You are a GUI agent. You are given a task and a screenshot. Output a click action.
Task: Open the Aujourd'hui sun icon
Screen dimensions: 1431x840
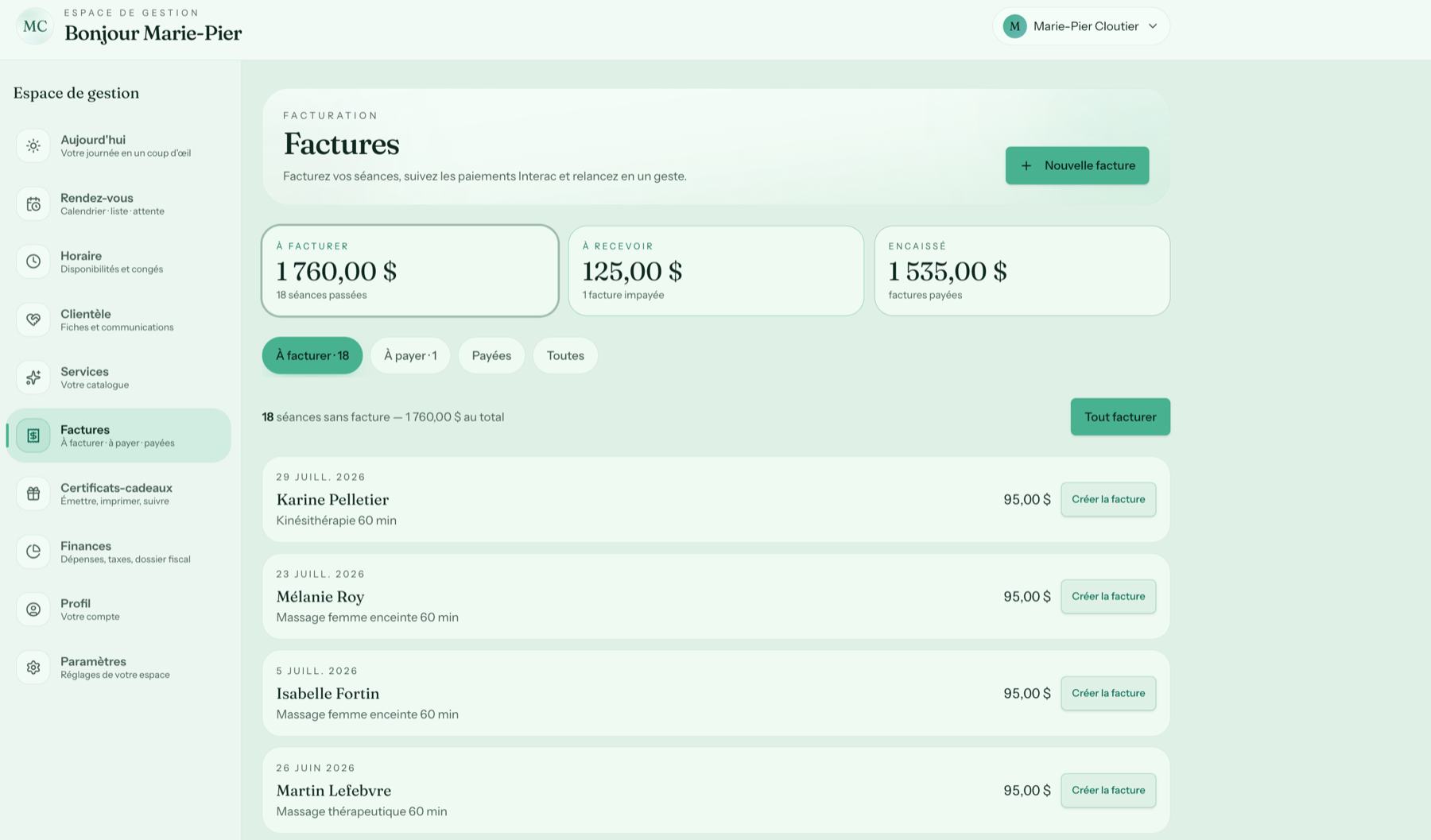pos(33,145)
